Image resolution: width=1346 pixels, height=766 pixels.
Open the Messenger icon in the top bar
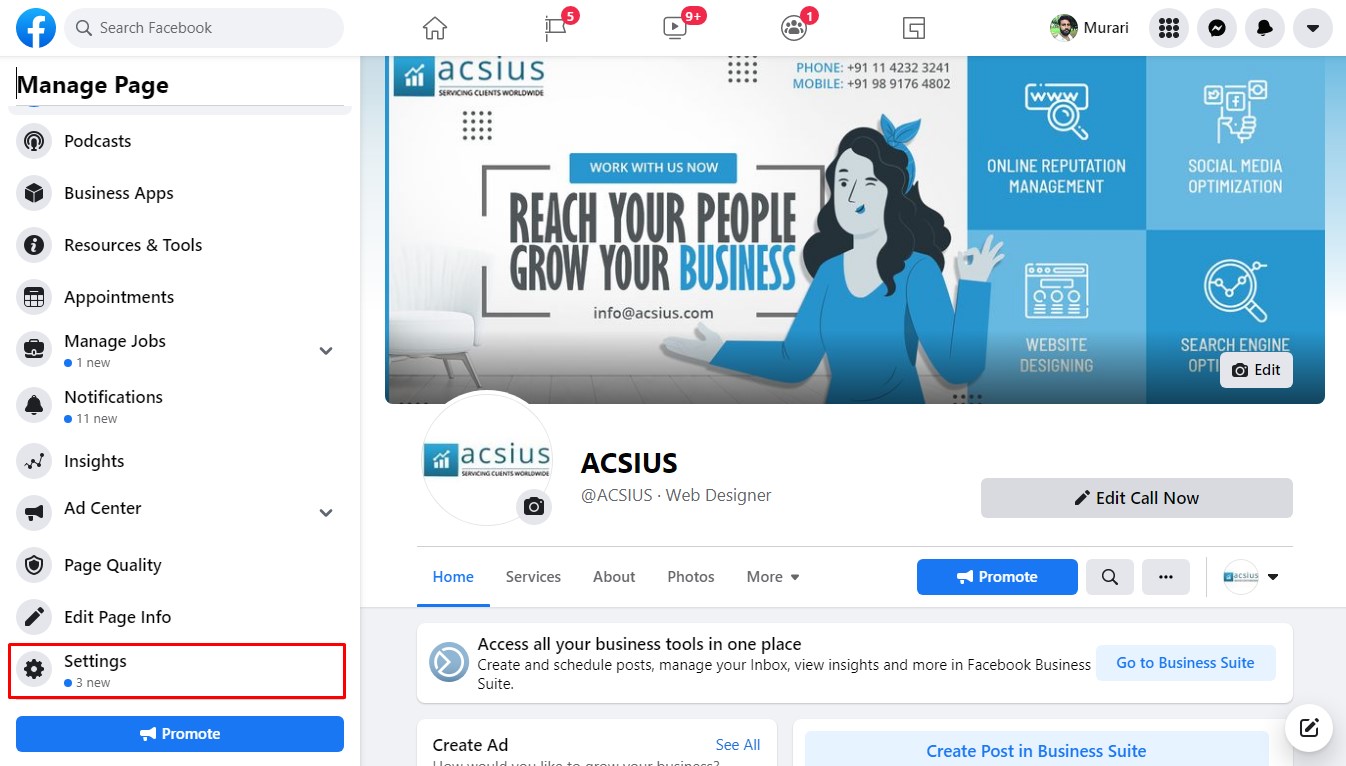pyautogui.click(x=1217, y=28)
